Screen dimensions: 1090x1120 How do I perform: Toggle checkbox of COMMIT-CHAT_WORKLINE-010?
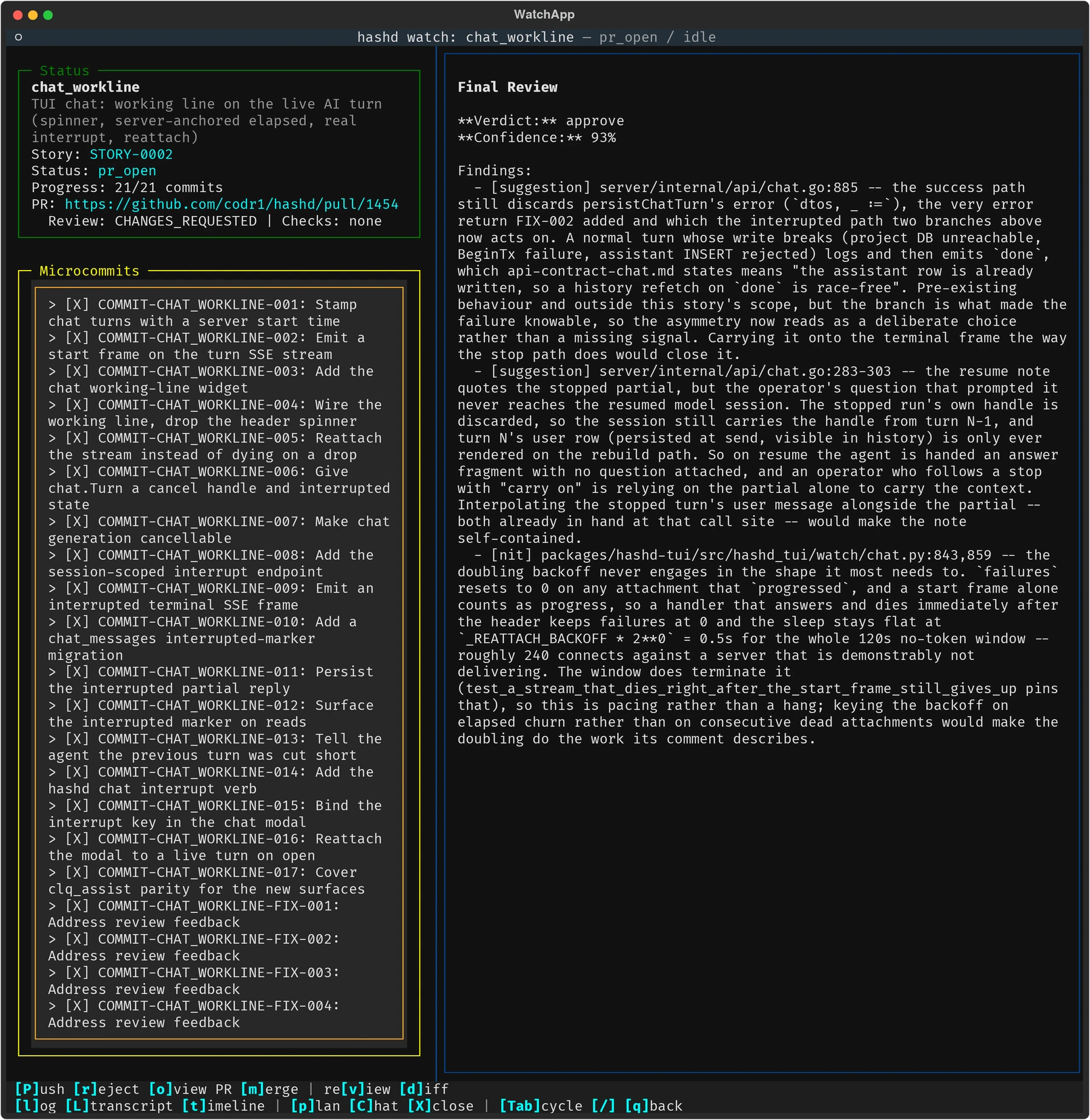coord(77,622)
